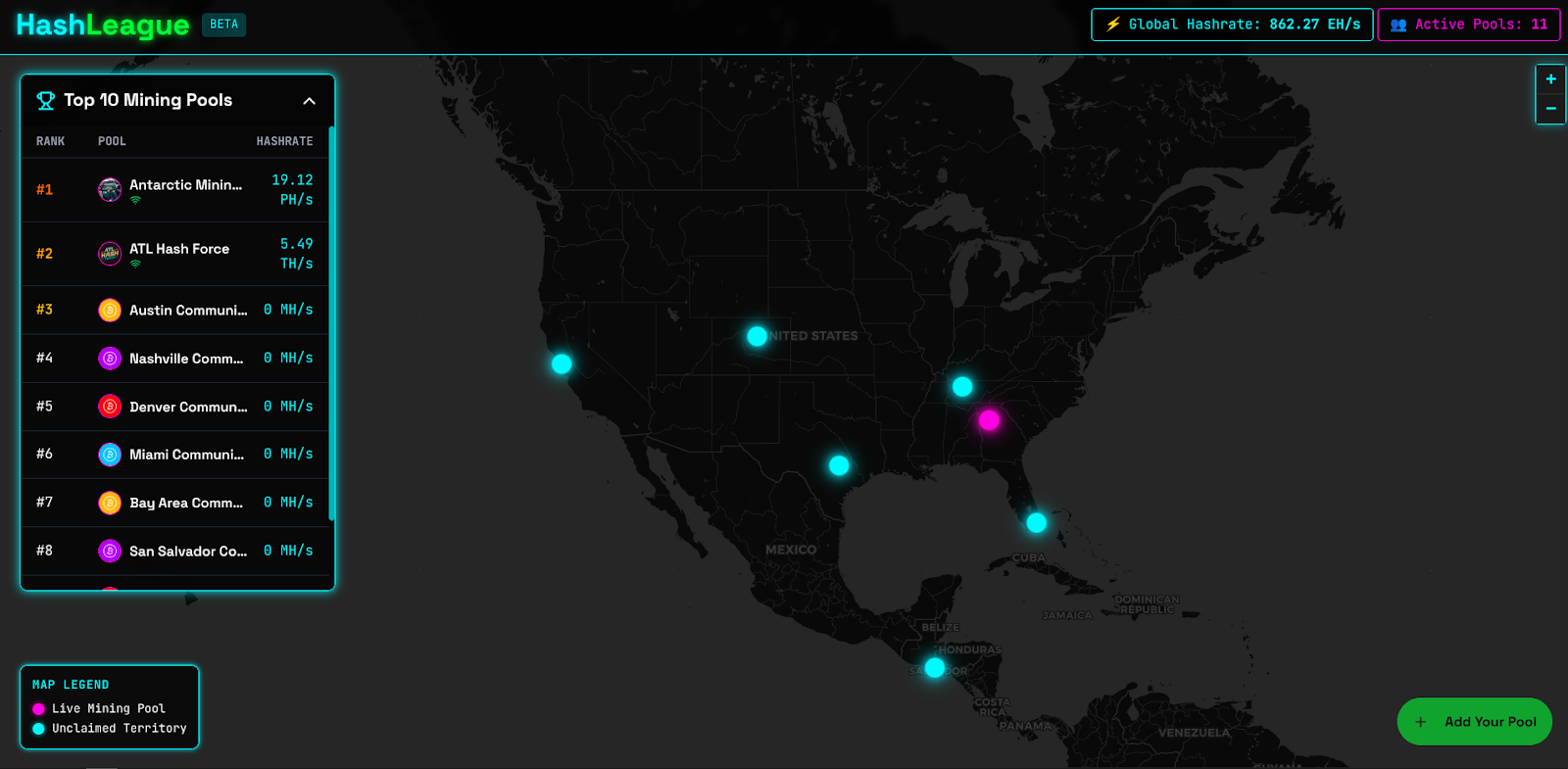Click the mining pools list scrollbar
The height and width of the screenshot is (769, 1568).
[x=332, y=323]
